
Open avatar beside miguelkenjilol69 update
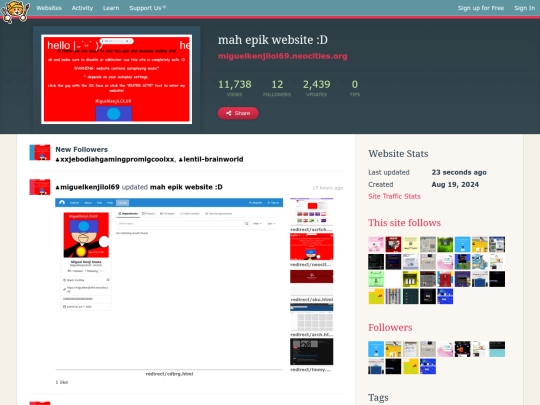(x=40, y=187)
